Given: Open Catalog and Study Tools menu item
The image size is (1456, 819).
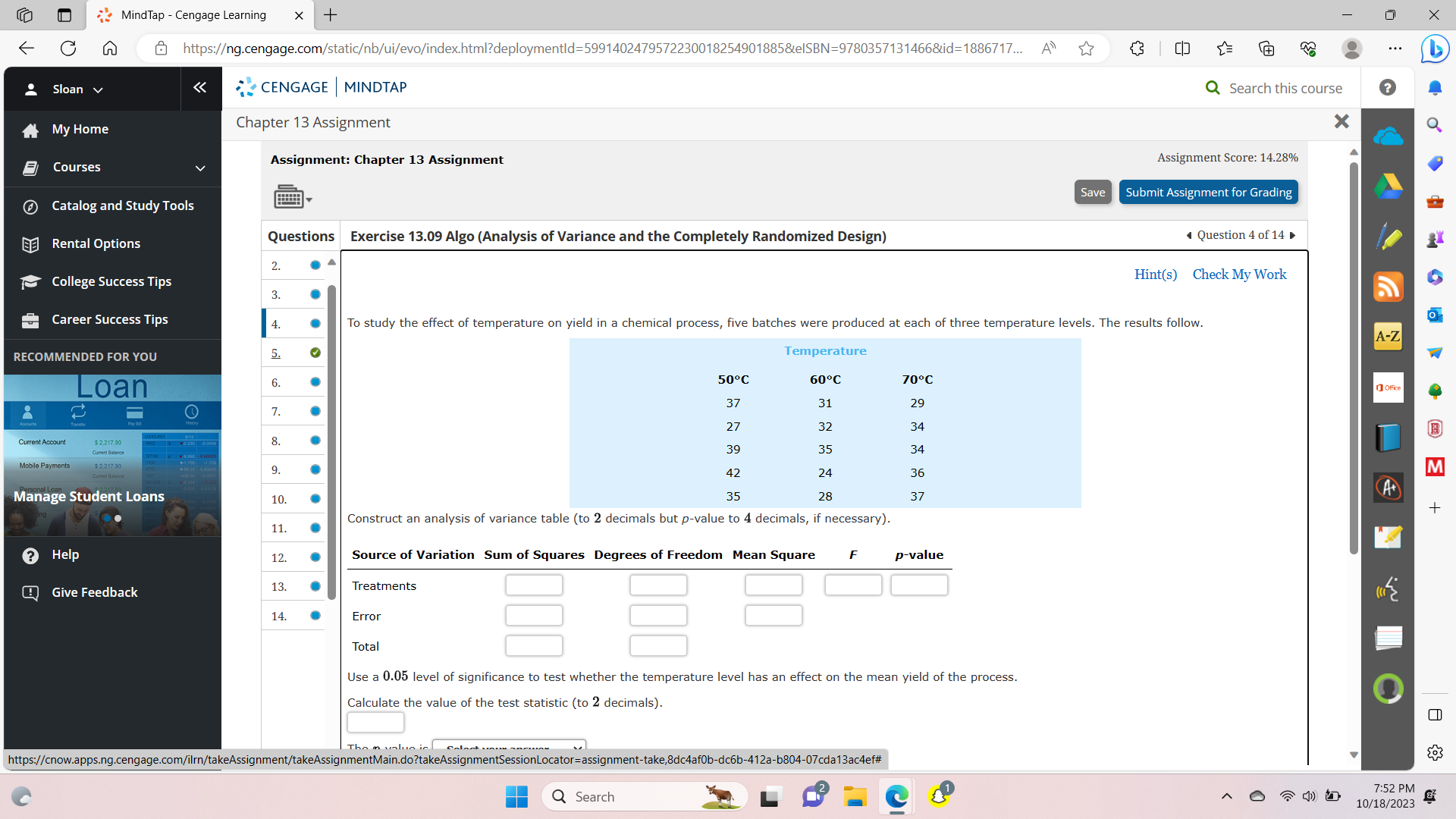Looking at the screenshot, I should click(x=122, y=206).
